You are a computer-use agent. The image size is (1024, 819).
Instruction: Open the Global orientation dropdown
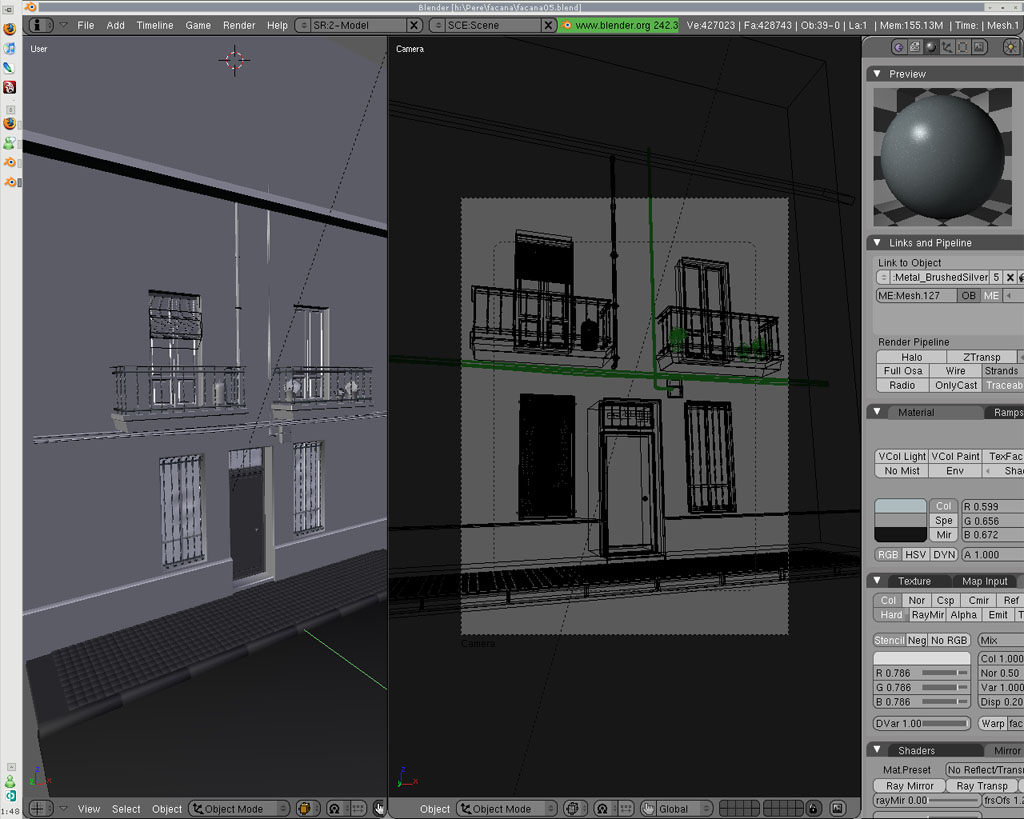683,809
